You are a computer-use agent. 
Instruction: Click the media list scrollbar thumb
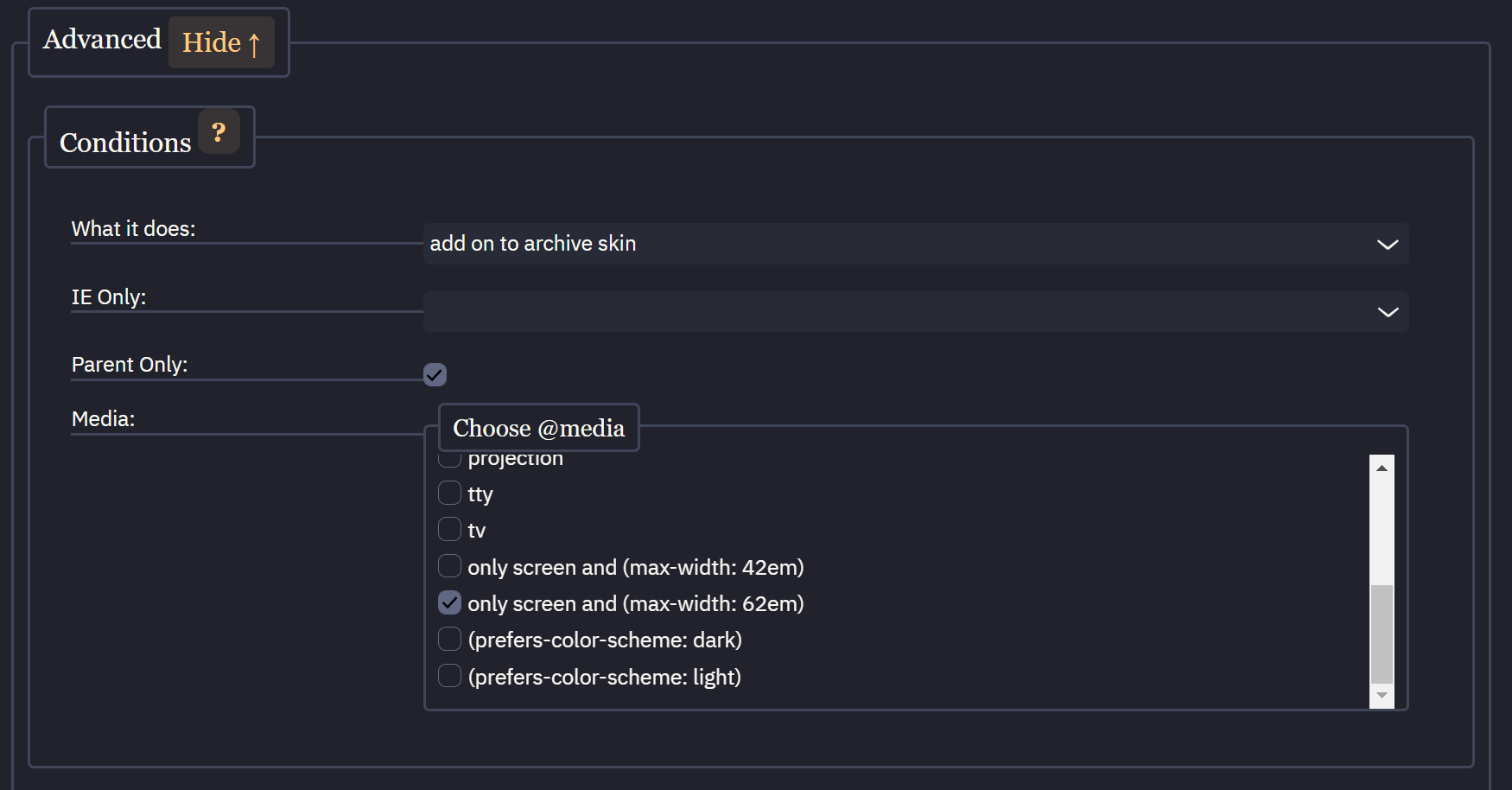click(1382, 634)
